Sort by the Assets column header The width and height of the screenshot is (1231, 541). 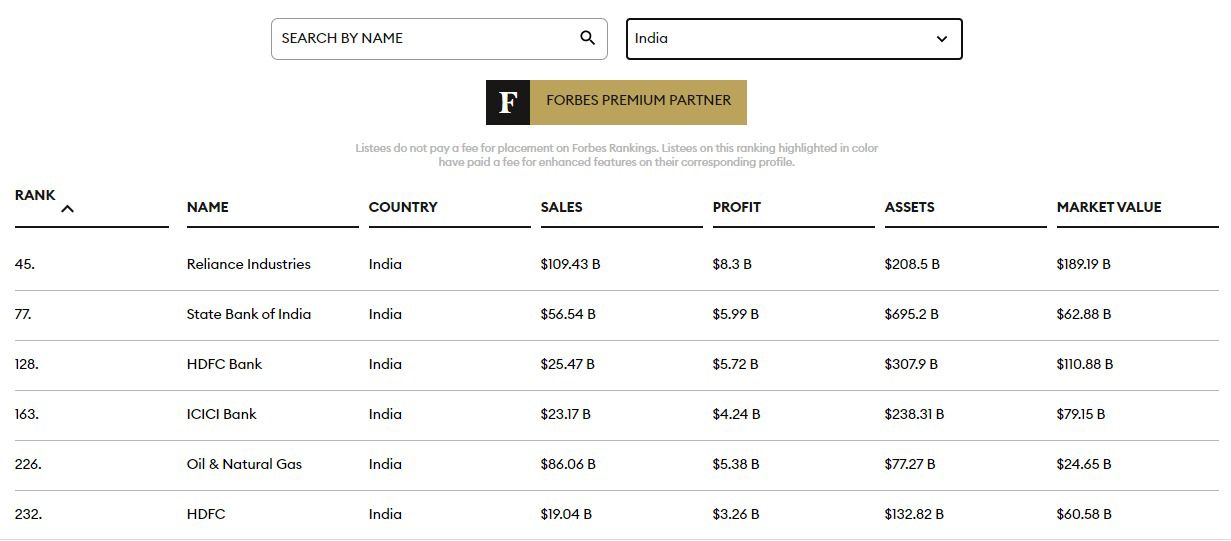[910, 207]
